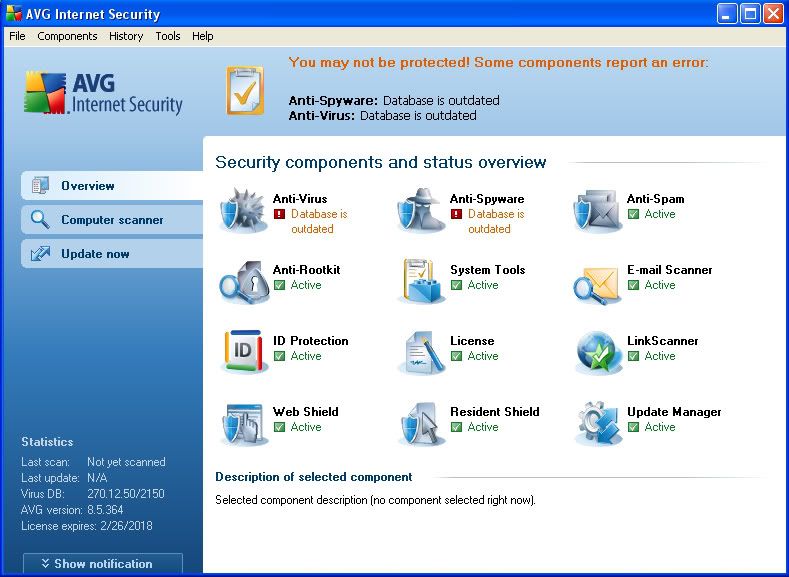Open the History menu
Screen dimensions: 789x577
coord(126,36)
